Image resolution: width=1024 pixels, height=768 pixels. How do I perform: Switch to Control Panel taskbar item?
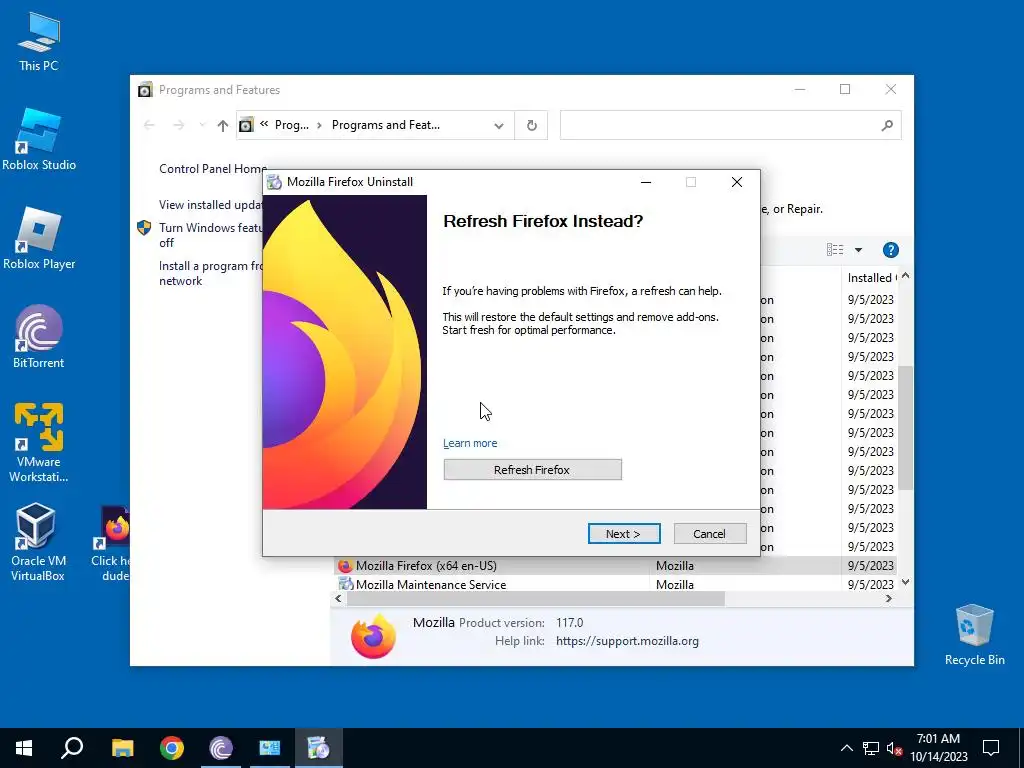click(x=270, y=748)
